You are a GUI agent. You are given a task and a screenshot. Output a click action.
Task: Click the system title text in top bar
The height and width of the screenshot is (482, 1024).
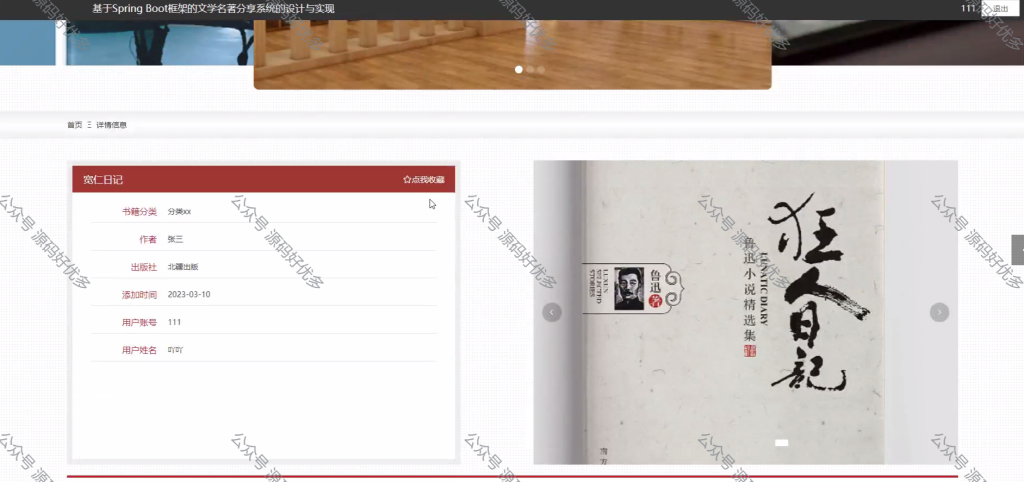coord(214,9)
